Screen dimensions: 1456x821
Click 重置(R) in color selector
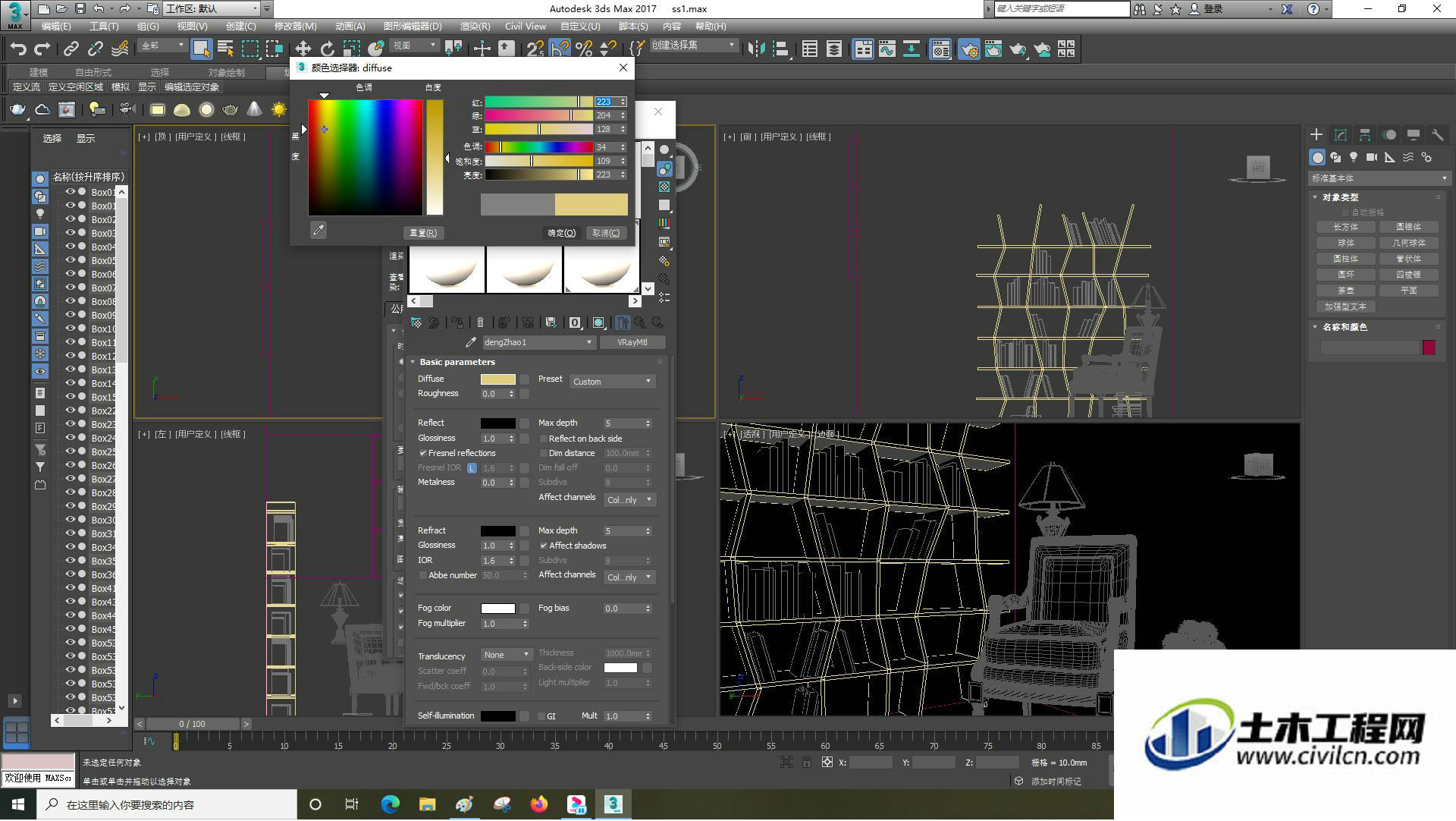coord(423,233)
